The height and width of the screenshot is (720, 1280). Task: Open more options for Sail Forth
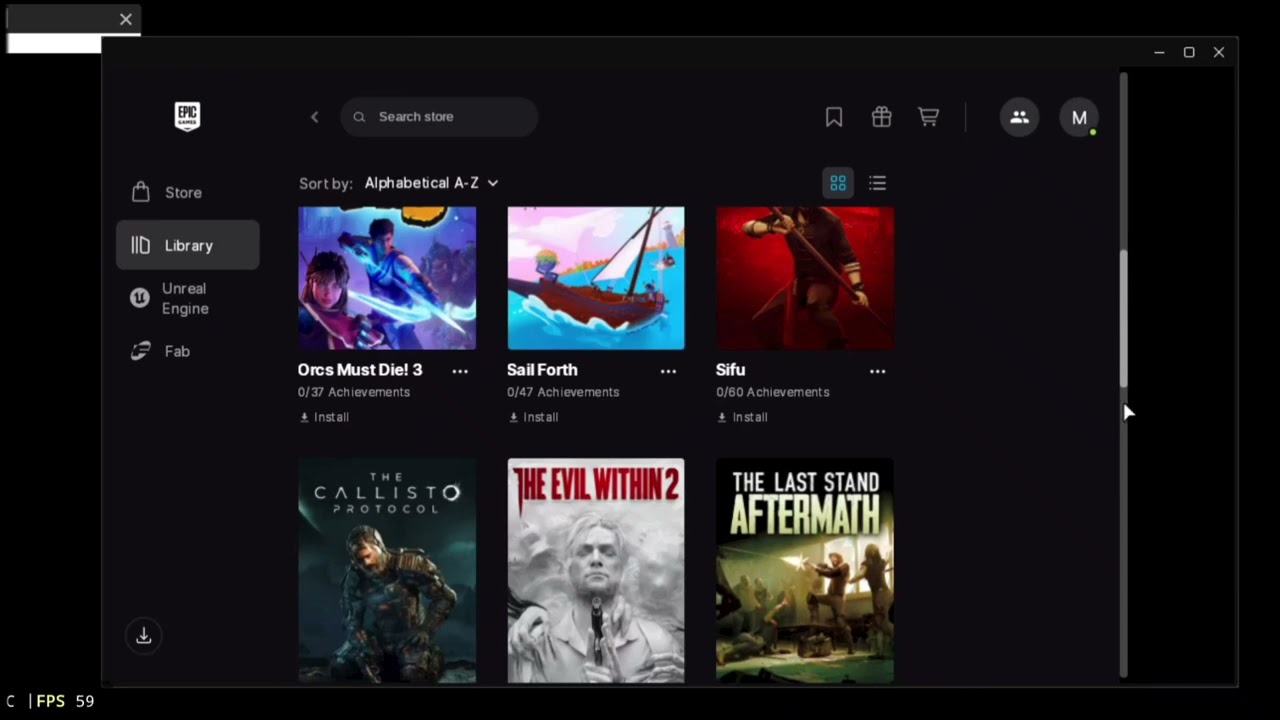[668, 371]
